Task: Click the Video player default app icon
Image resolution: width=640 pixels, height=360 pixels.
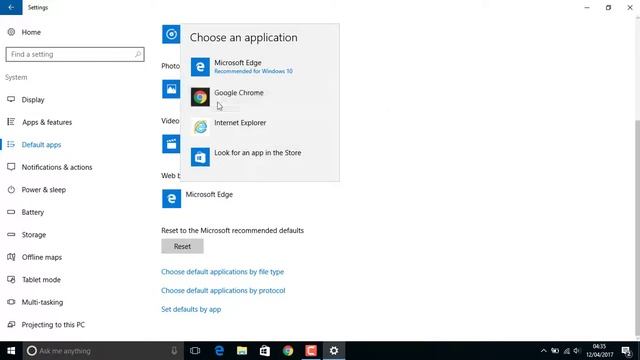Action: (171, 144)
